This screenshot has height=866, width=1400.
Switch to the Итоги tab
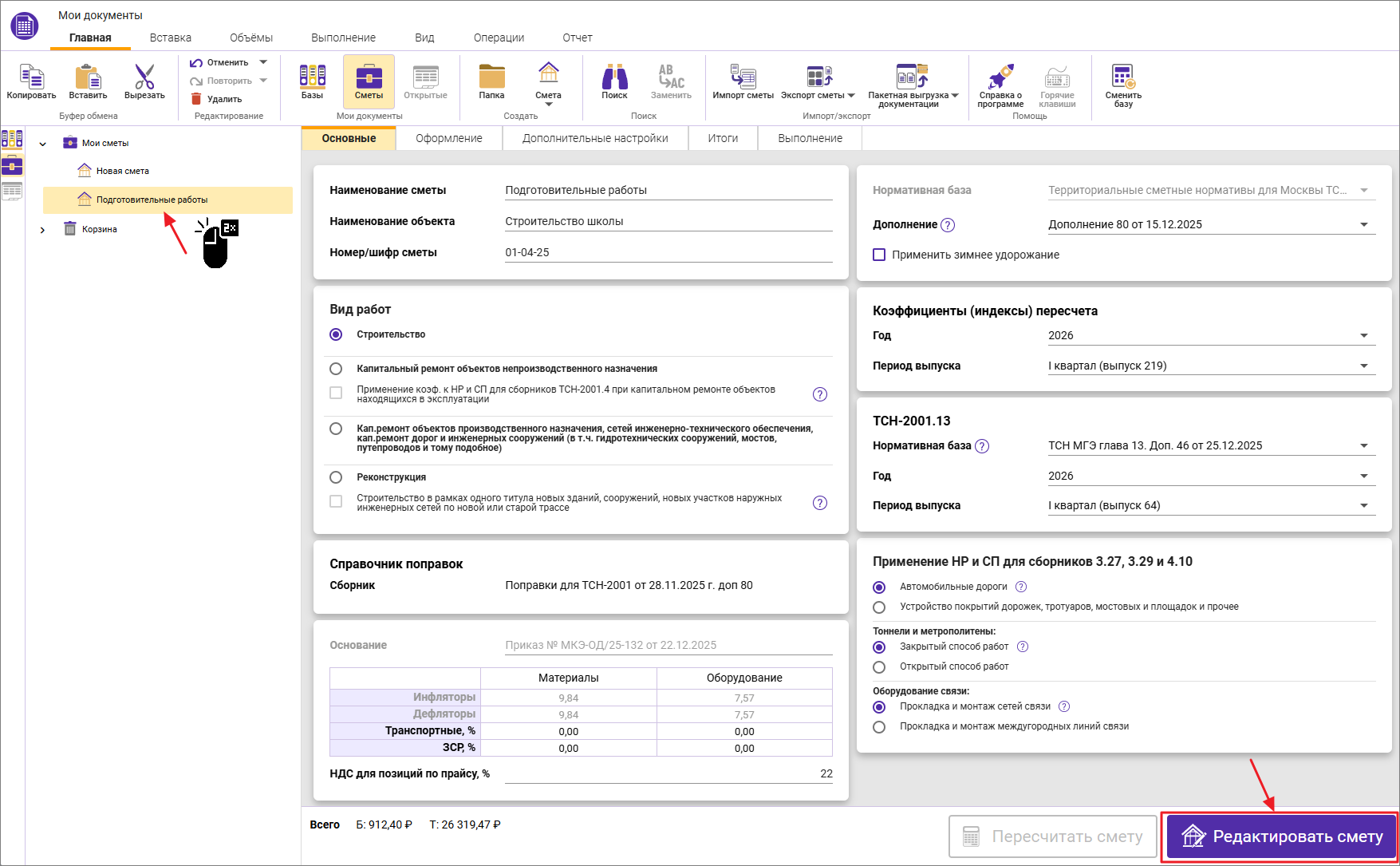(723, 138)
